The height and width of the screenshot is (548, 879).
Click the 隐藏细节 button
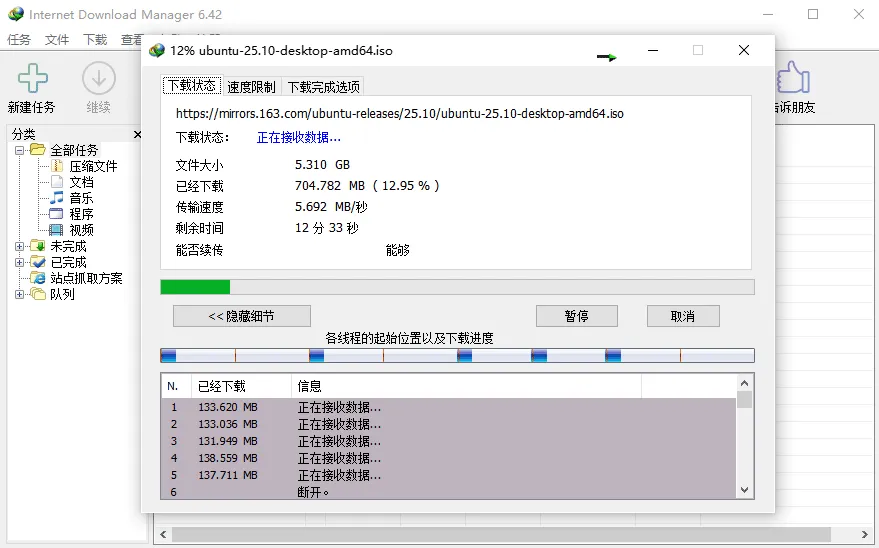click(242, 316)
